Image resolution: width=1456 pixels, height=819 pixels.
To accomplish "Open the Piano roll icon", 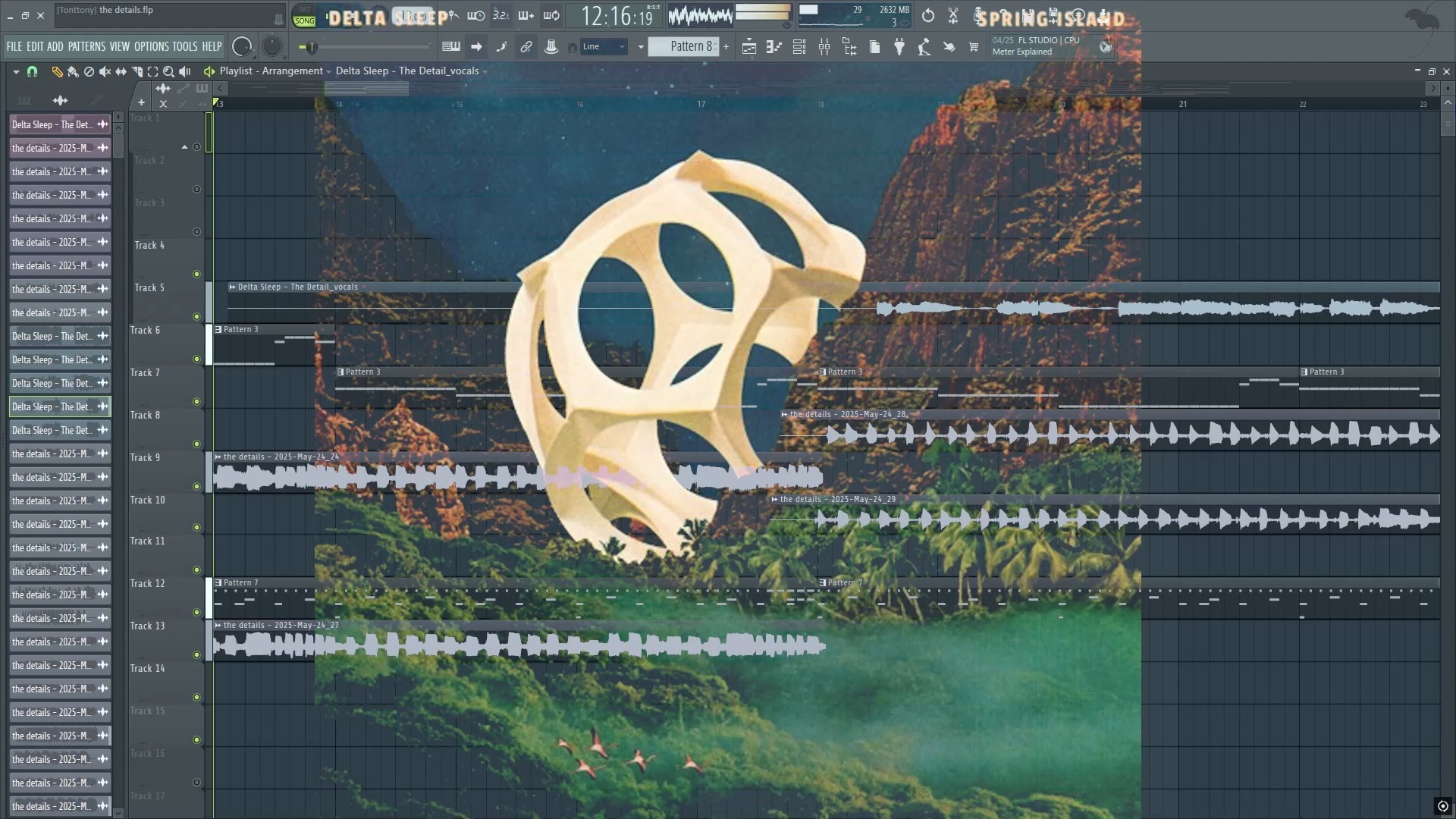I will [x=773, y=47].
